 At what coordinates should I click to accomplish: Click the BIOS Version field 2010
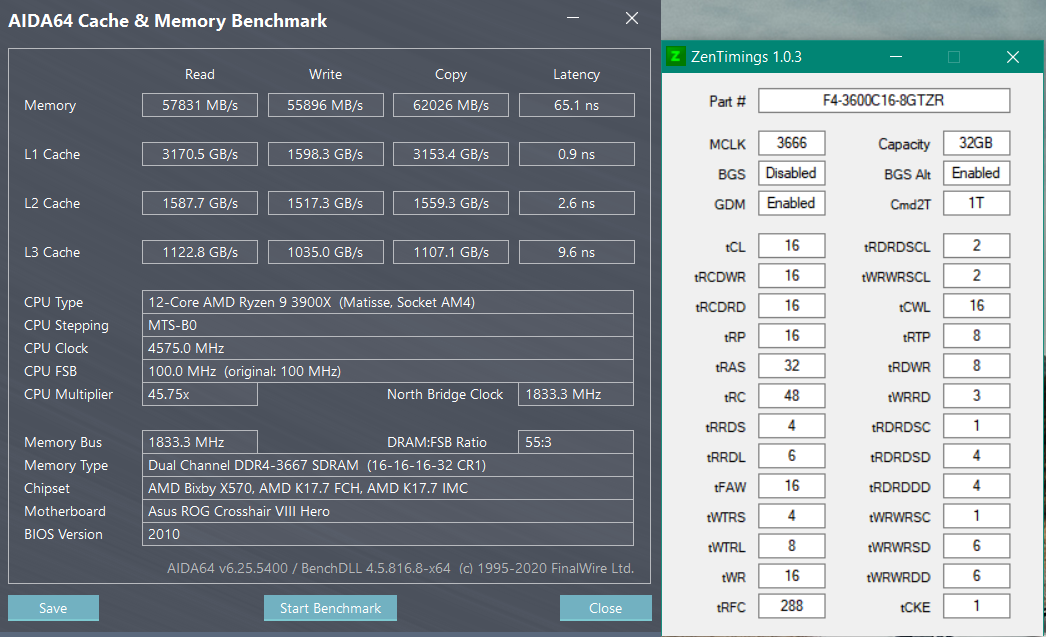388,534
